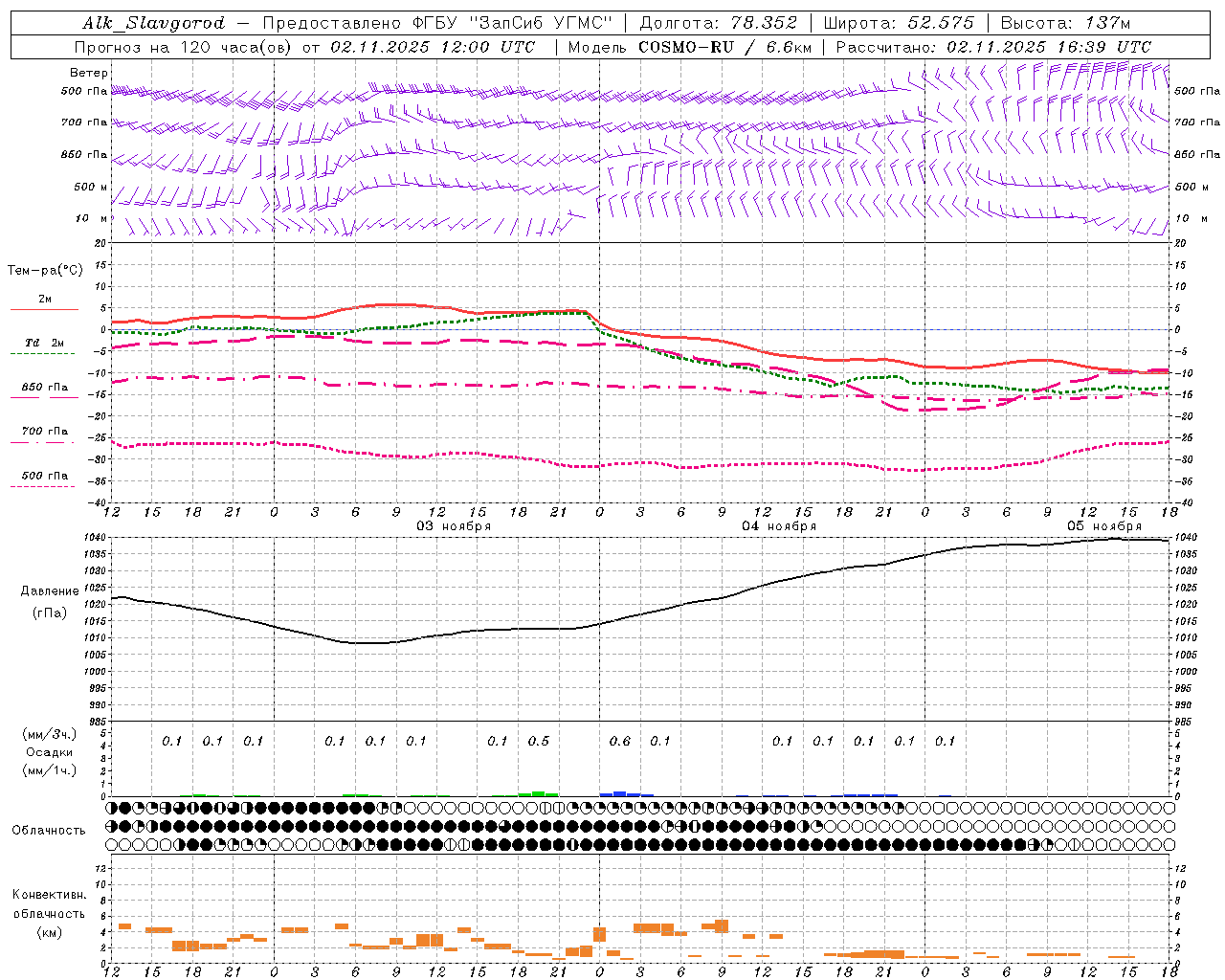The width and height of the screenshot is (1225, 980).
Task: Click the Модель COSMO-RU / 6.6км label
Action: (x=690, y=47)
